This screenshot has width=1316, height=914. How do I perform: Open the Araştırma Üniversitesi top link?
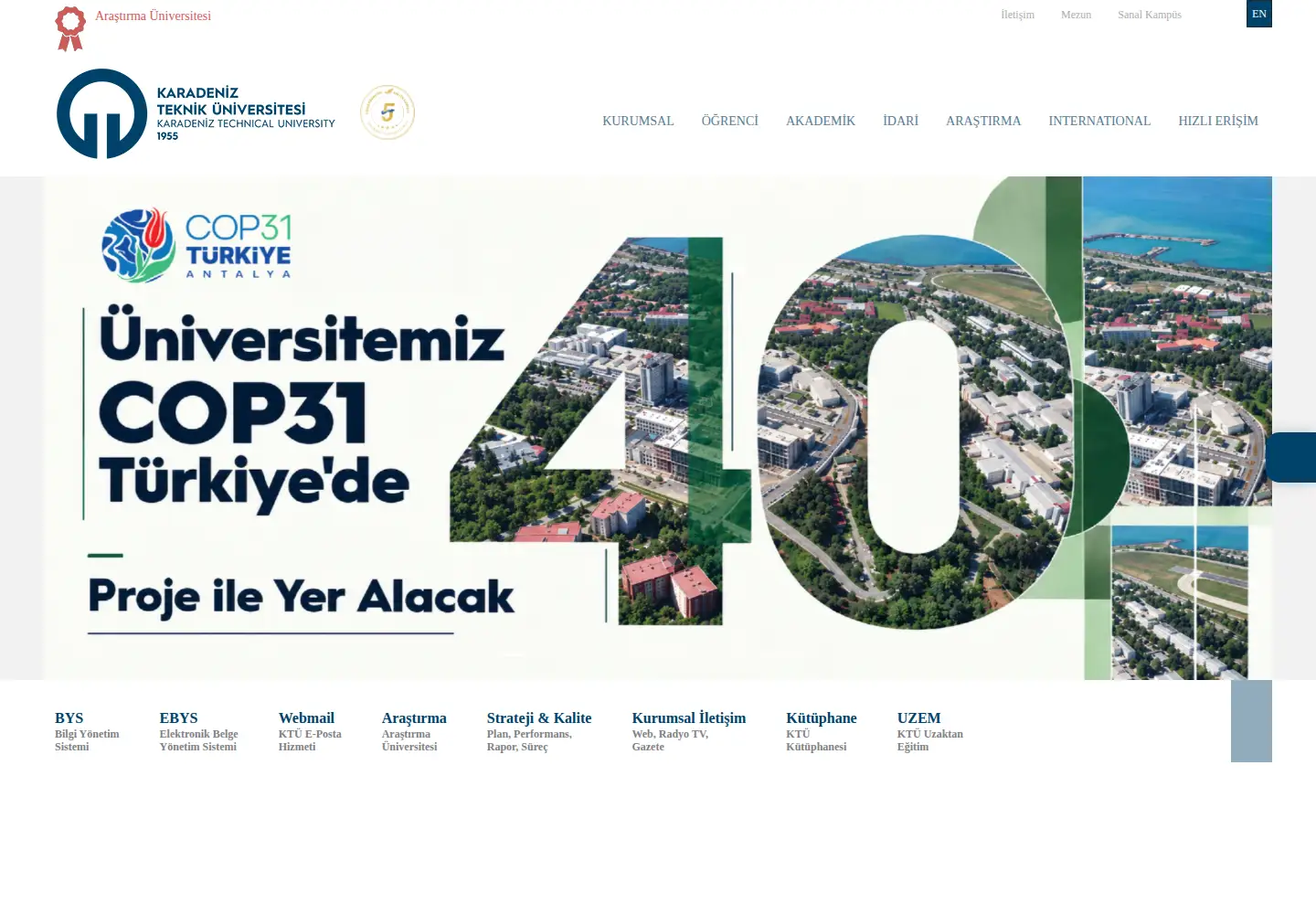153,16
